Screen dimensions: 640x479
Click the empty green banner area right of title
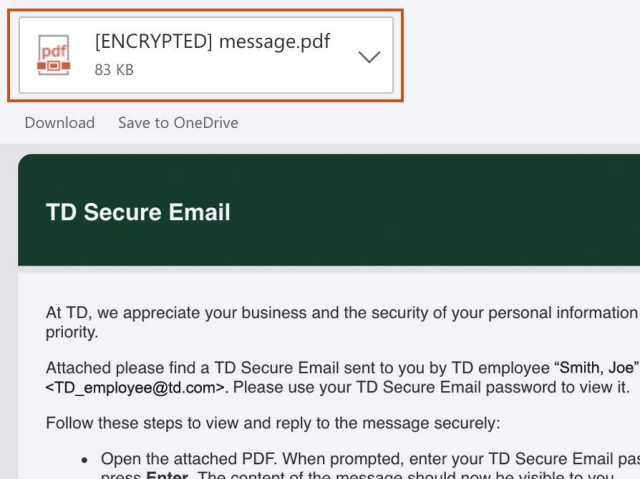[450, 212]
